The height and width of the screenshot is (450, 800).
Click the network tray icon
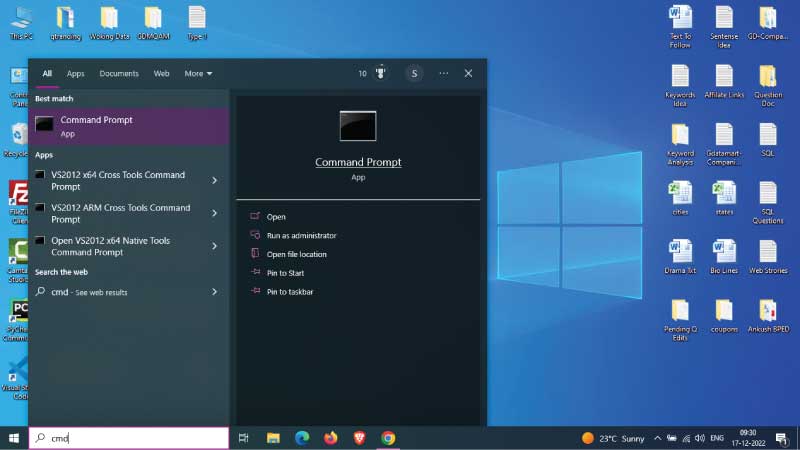(686, 438)
